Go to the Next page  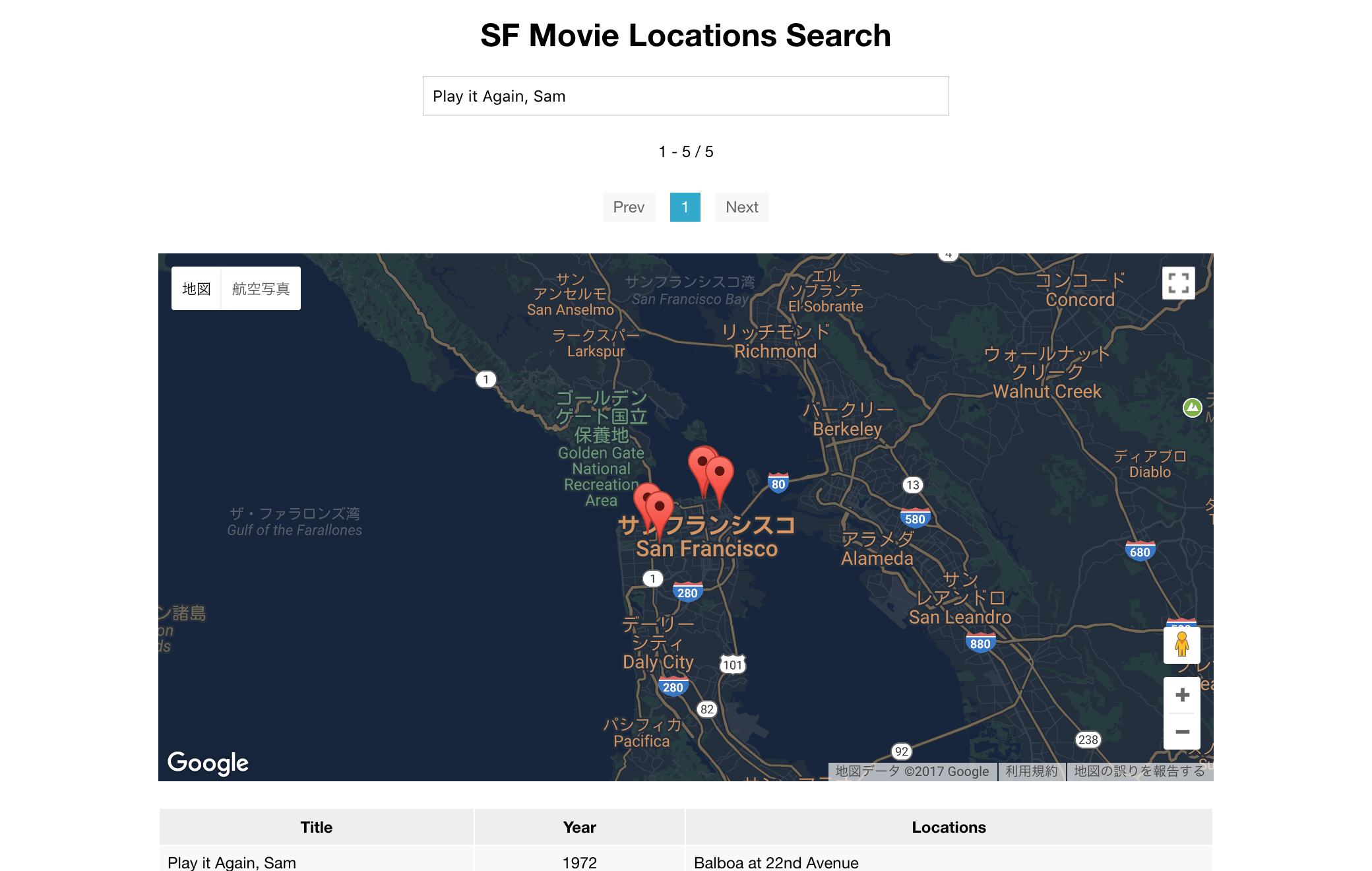[x=741, y=207]
